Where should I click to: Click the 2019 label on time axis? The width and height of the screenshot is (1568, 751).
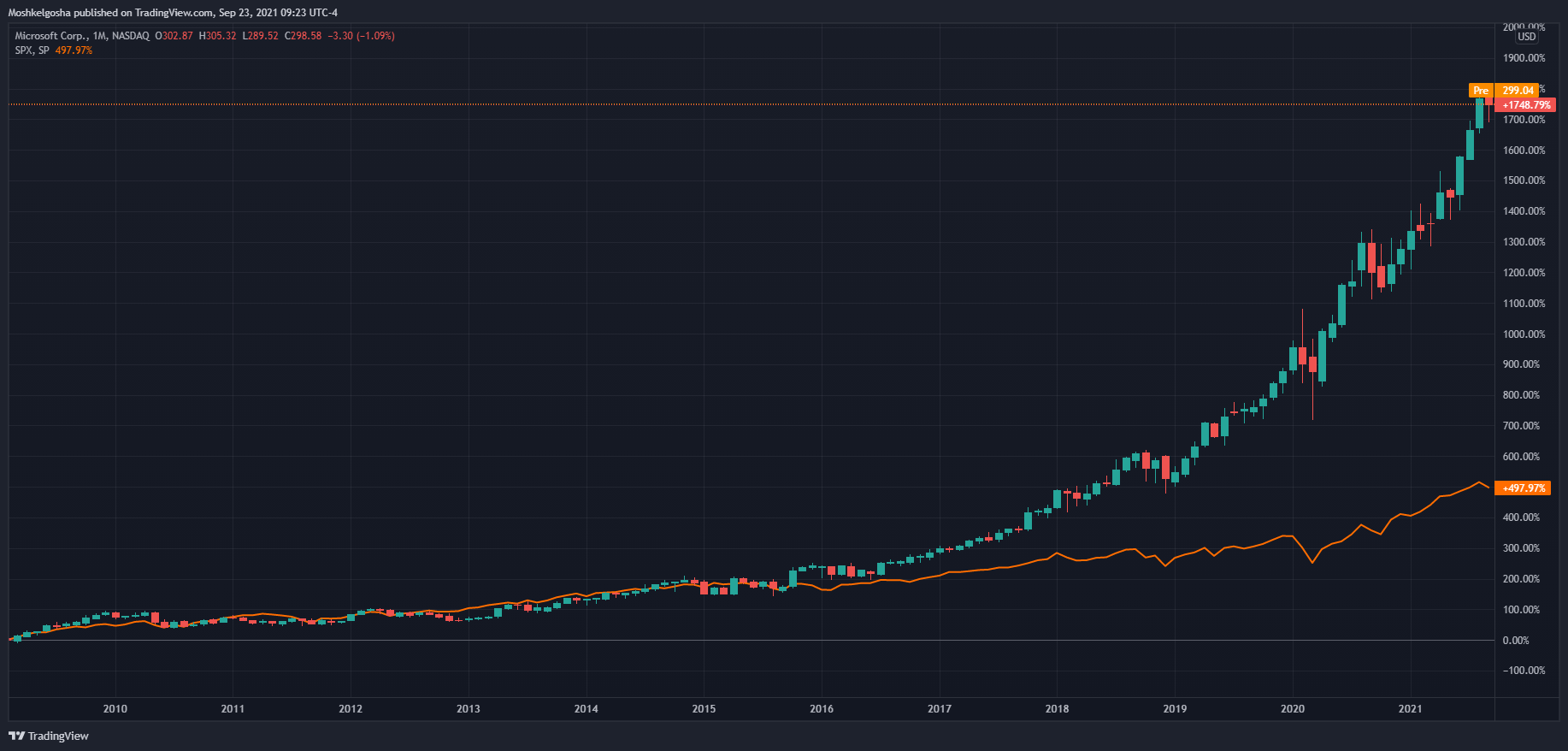coord(1175,709)
